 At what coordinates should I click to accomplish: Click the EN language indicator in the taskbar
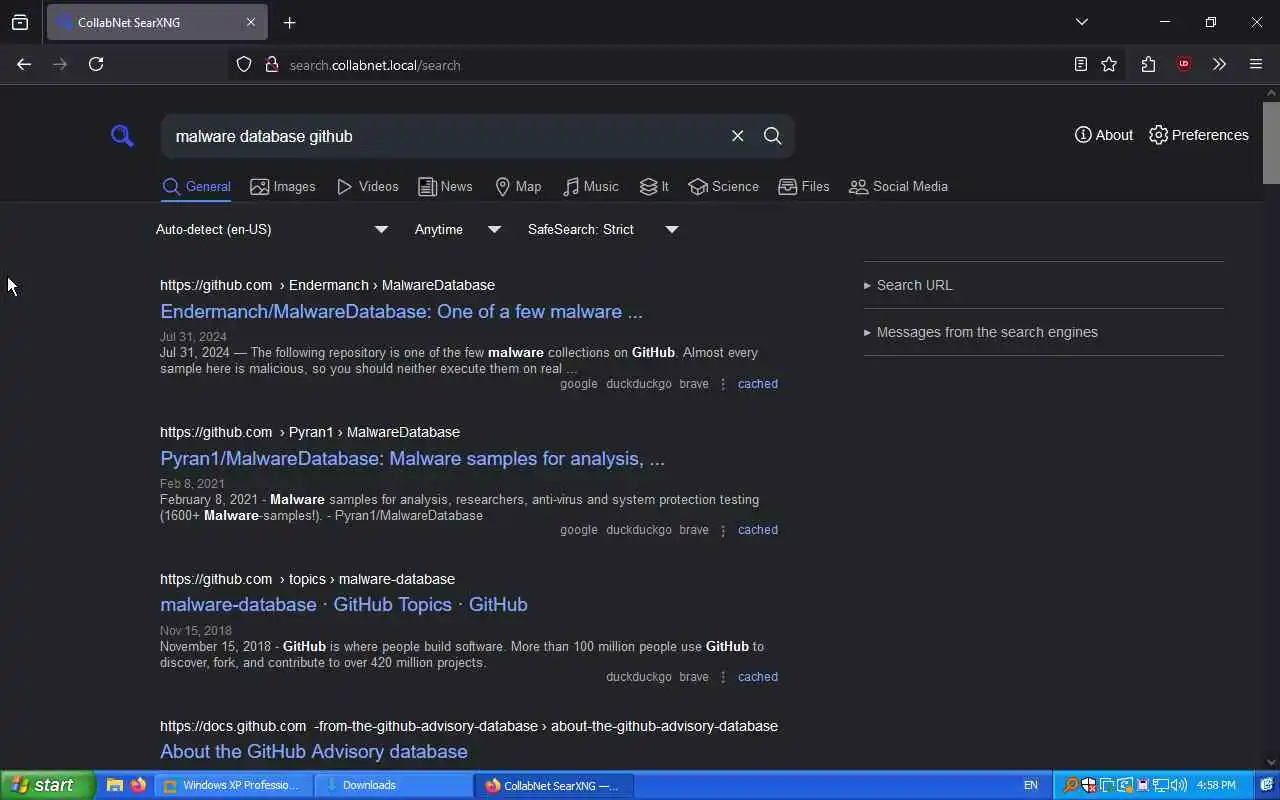pos(1031,785)
